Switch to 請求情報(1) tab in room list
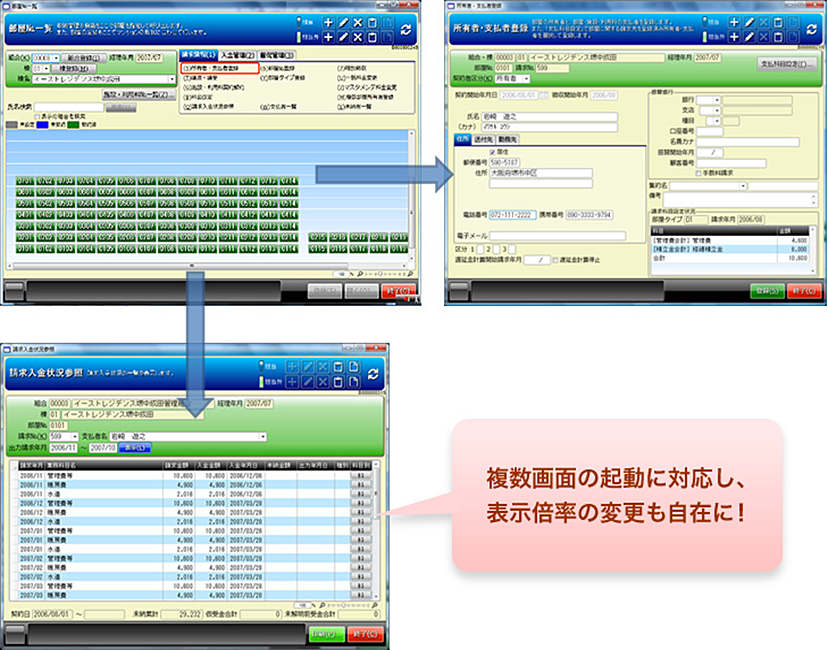 pos(198,55)
